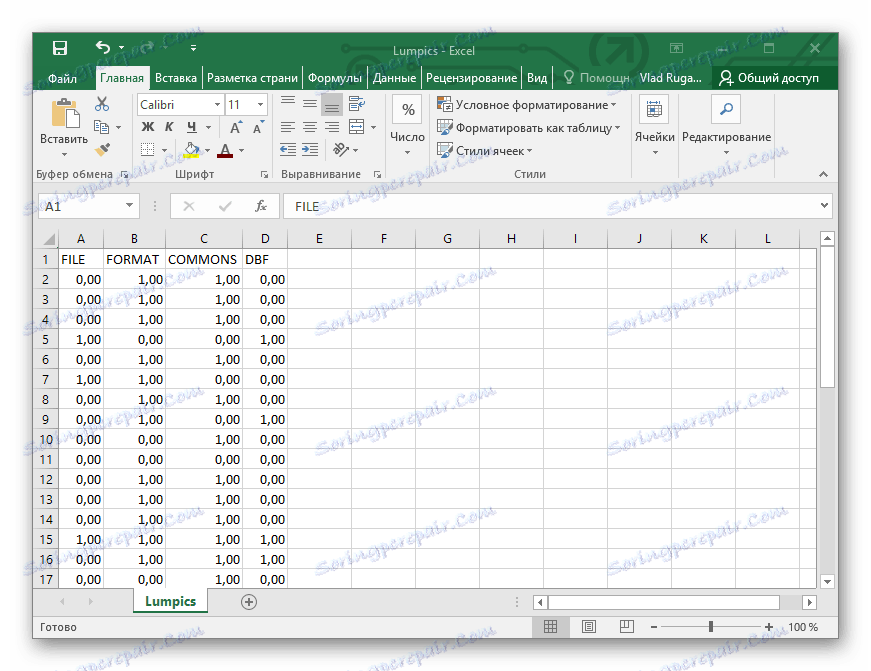This screenshot has width=871, height=671.
Task: Select the Lumpics sheet tab
Action: pyautogui.click(x=169, y=601)
